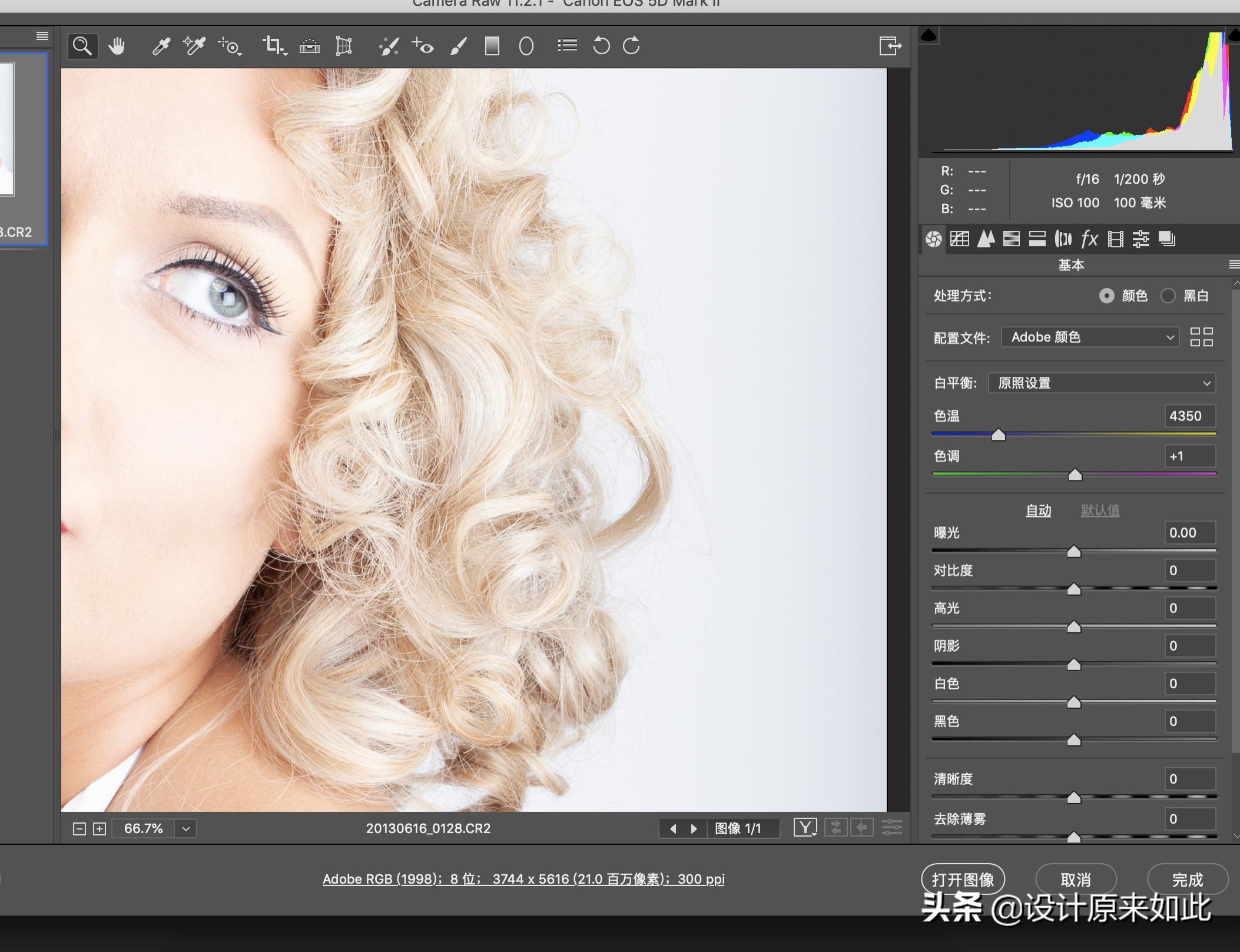Rotate image 90 degrees clockwise
The image size is (1240, 952).
tap(631, 46)
